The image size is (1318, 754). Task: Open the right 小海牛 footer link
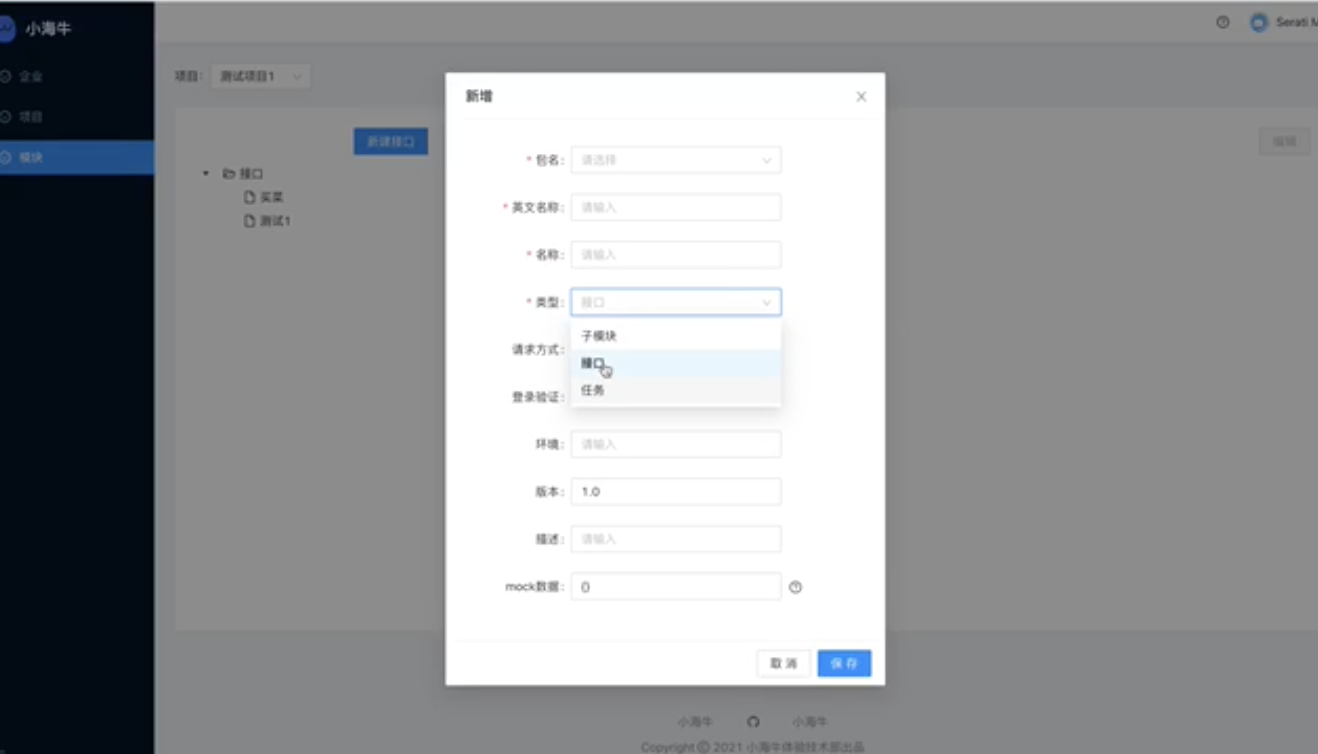[810, 721]
